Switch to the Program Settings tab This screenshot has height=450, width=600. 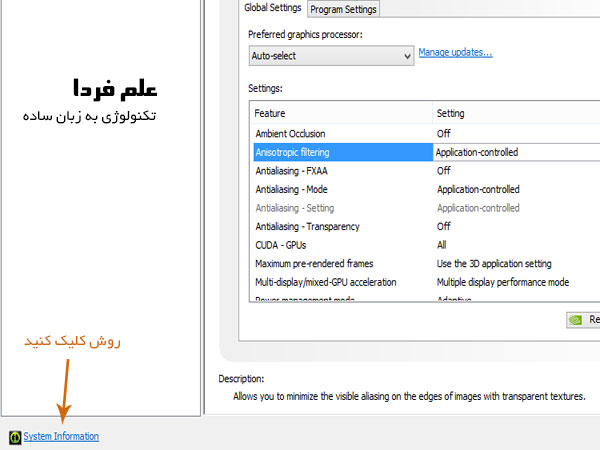(343, 9)
